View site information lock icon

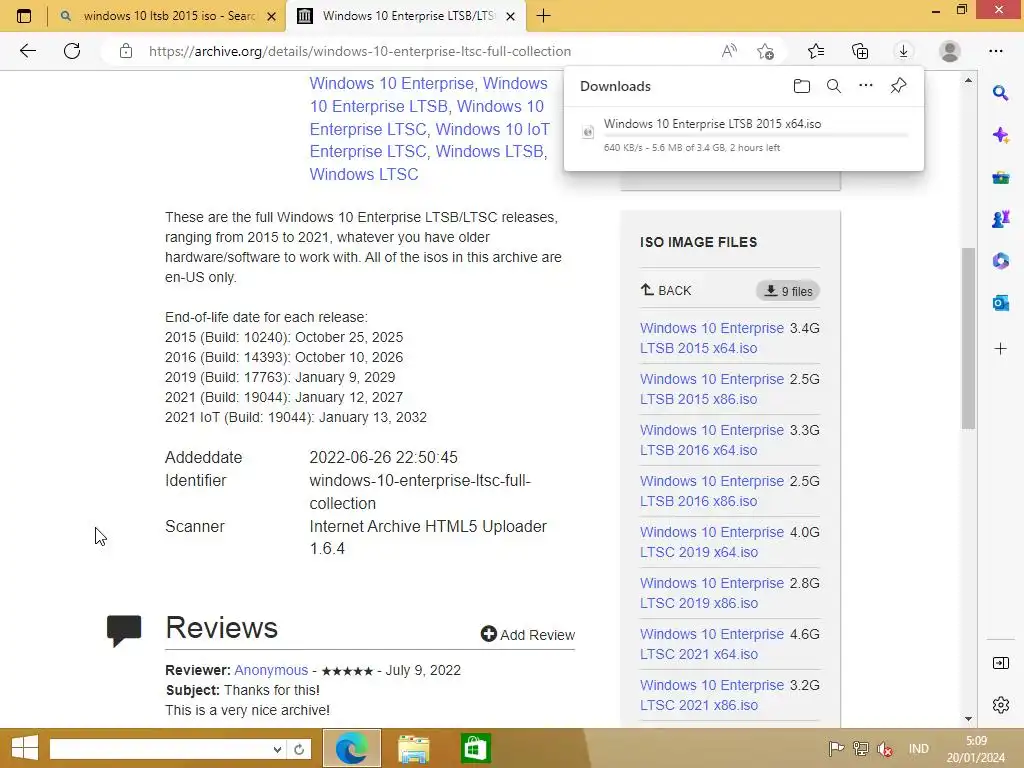click(126, 51)
